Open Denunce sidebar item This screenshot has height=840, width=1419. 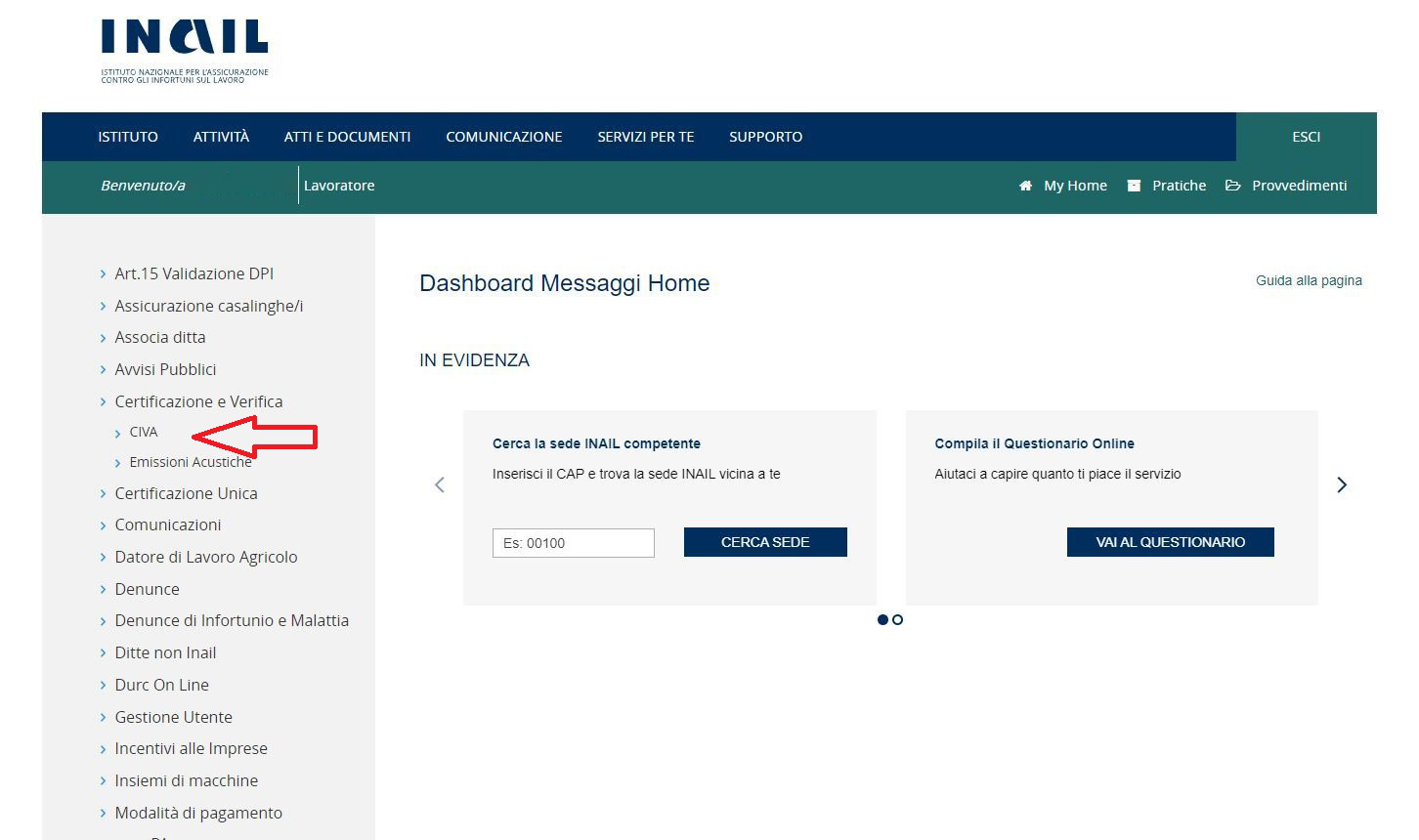tap(147, 589)
